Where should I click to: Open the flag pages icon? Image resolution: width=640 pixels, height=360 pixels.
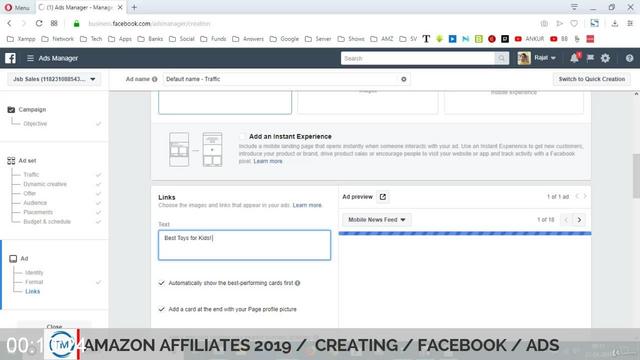[590, 58]
